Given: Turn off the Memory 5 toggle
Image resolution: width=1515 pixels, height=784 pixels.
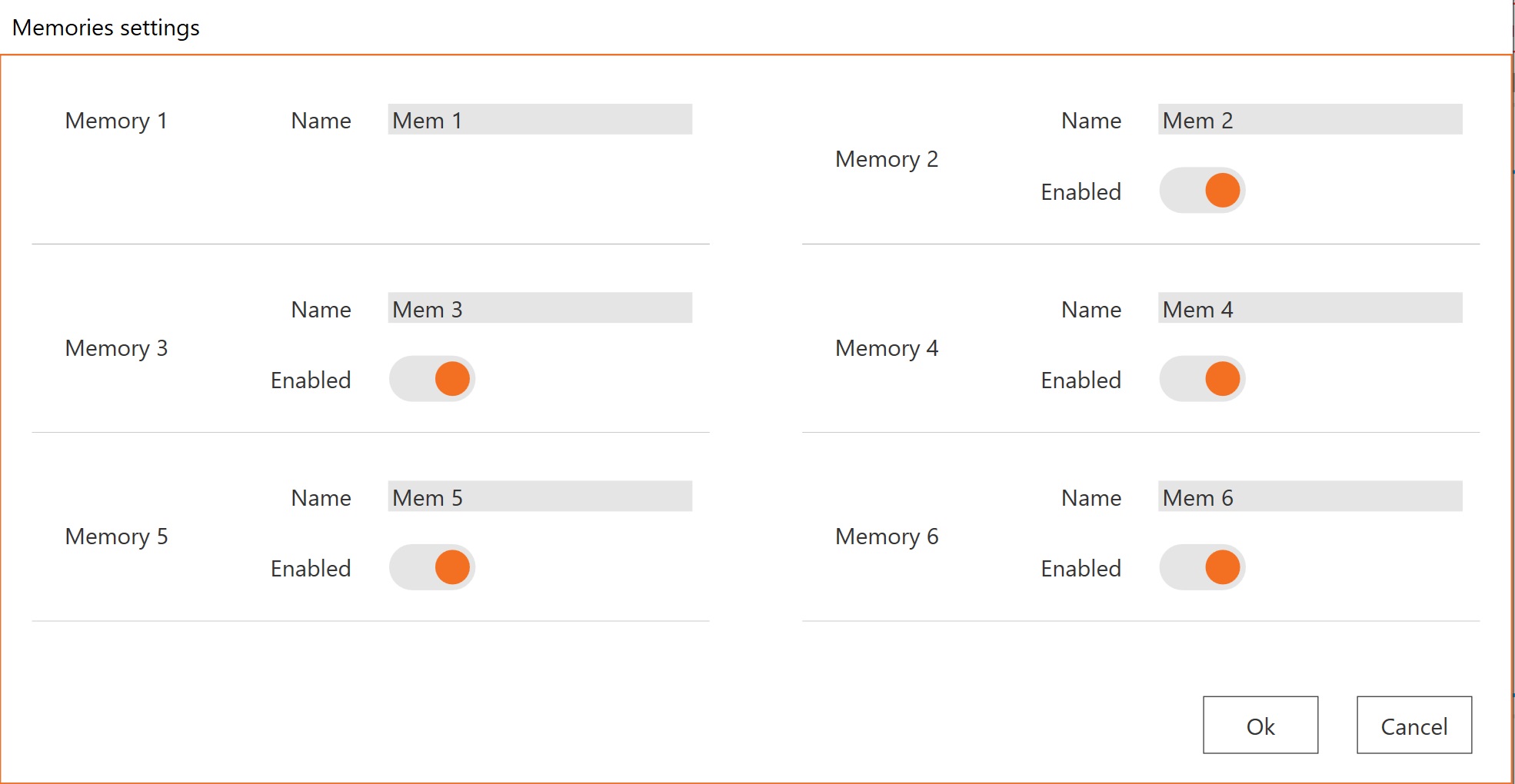Looking at the screenshot, I should pyautogui.click(x=431, y=567).
